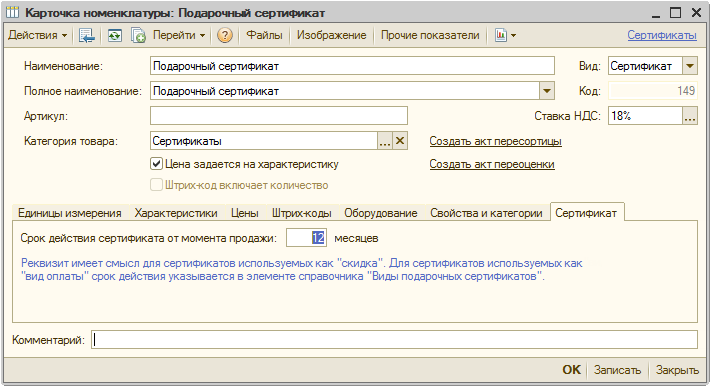710x386 pixels.
Task: Click the green reread refresh icon
Action: coord(115,35)
